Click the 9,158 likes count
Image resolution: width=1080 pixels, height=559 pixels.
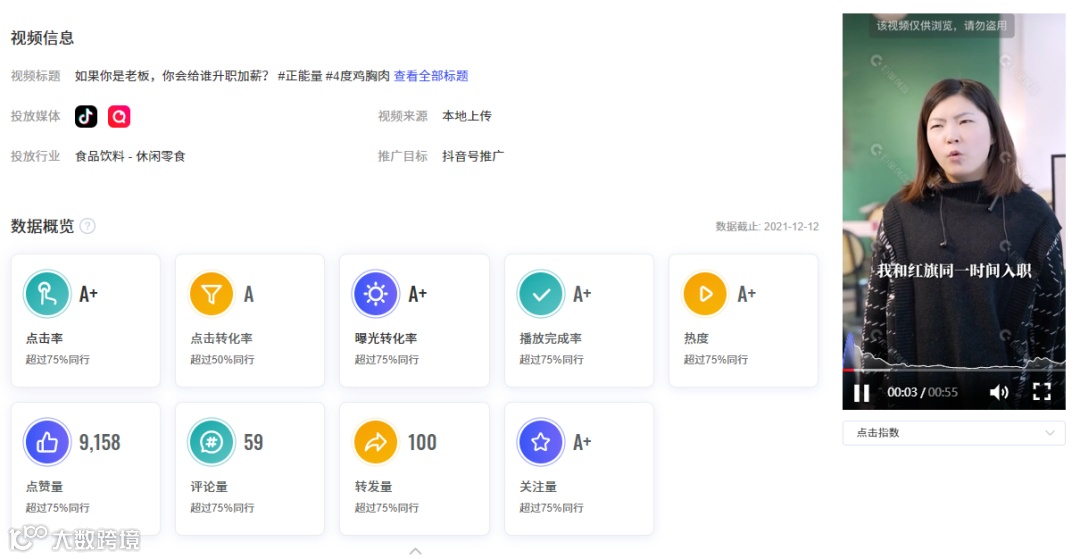[x=100, y=442]
